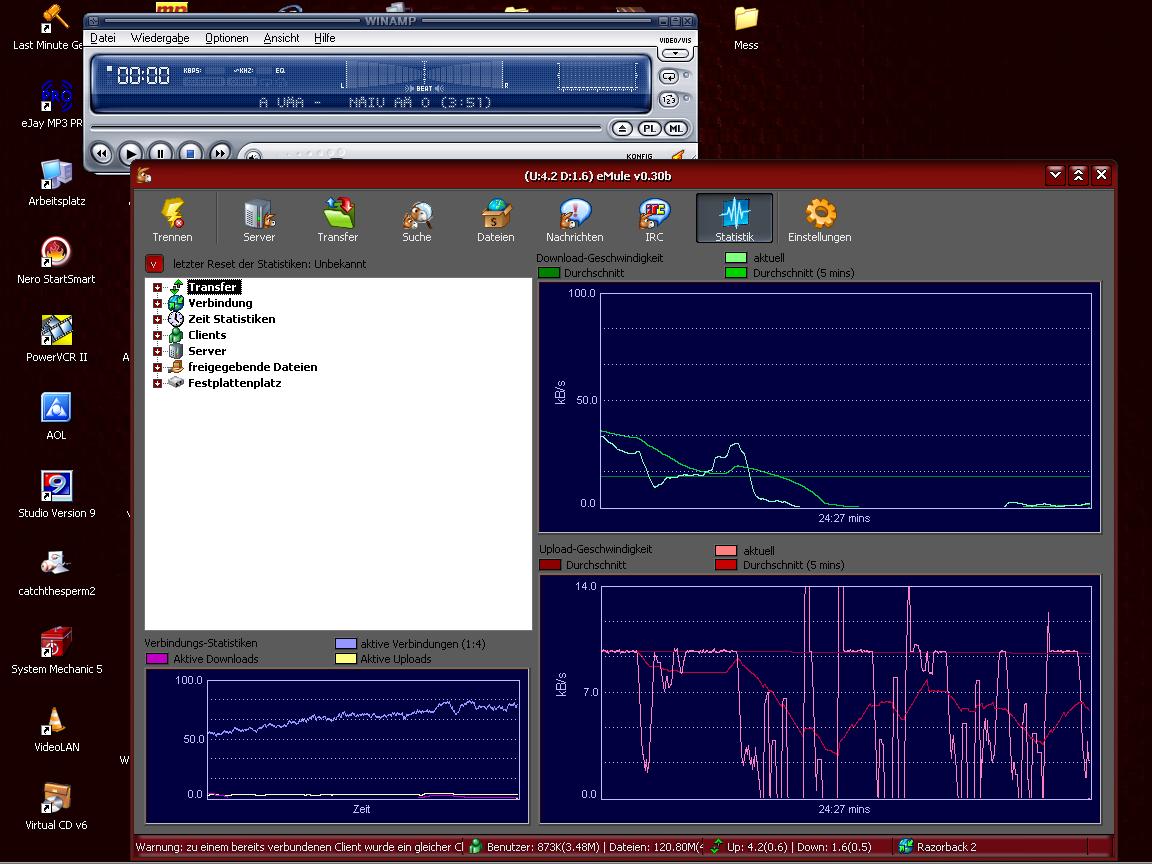
Task: Click the Suche search icon
Action: (417, 219)
